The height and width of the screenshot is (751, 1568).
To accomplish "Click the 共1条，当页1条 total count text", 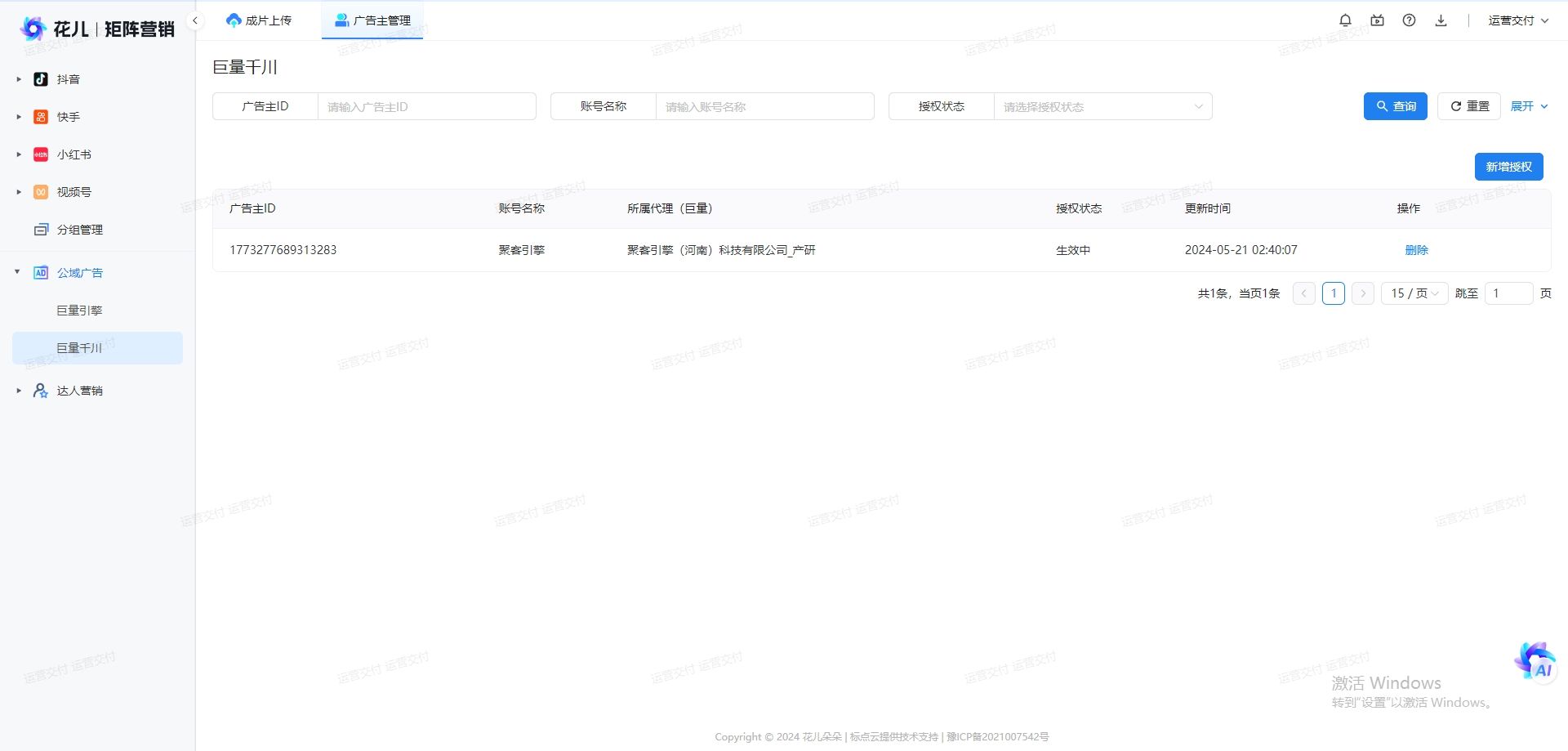I will point(1238,293).
